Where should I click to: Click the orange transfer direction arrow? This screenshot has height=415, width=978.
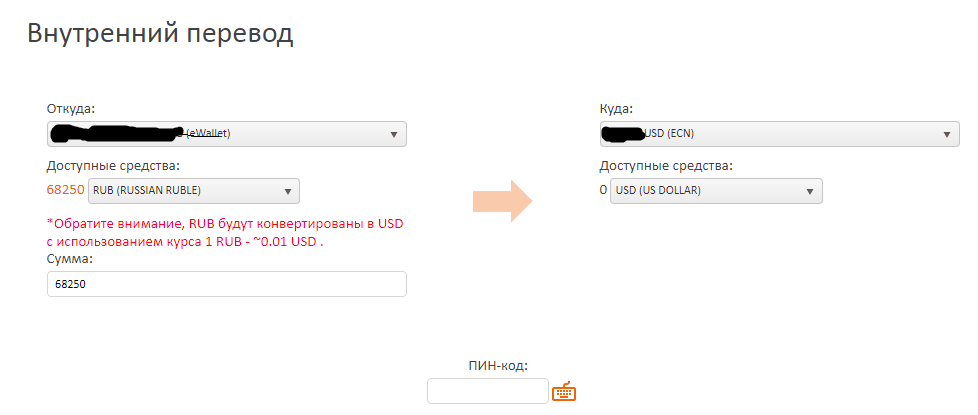tap(503, 201)
